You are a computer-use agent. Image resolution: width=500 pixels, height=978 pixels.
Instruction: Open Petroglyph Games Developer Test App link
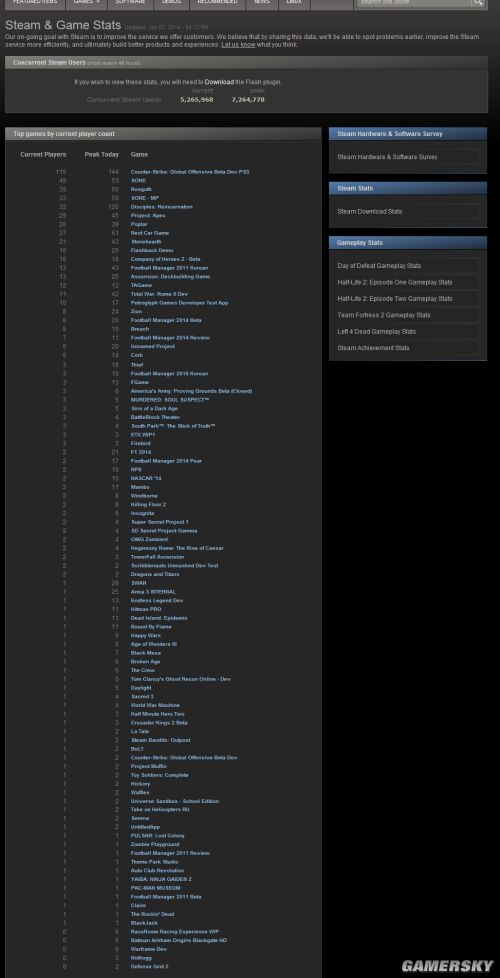(180, 303)
